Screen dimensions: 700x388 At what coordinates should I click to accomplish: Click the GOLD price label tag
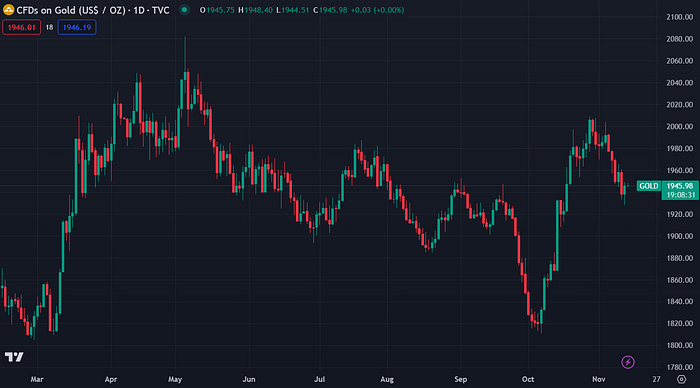coord(648,186)
